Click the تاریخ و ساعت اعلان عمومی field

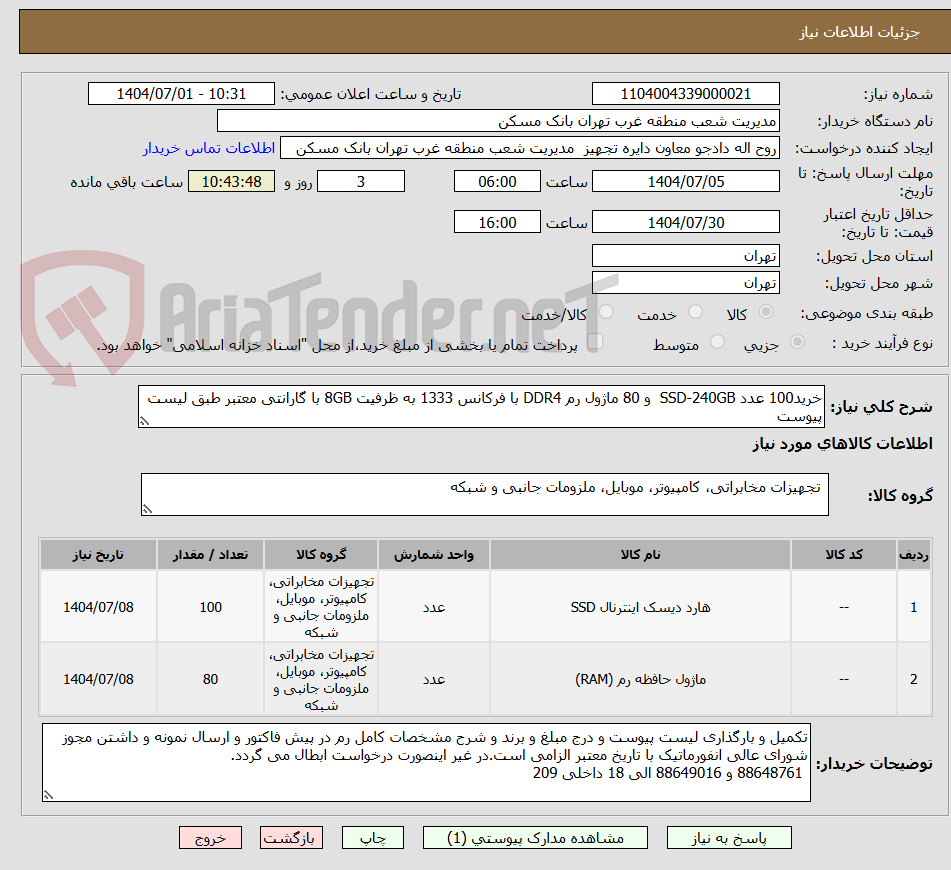pyautogui.click(x=181, y=93)
